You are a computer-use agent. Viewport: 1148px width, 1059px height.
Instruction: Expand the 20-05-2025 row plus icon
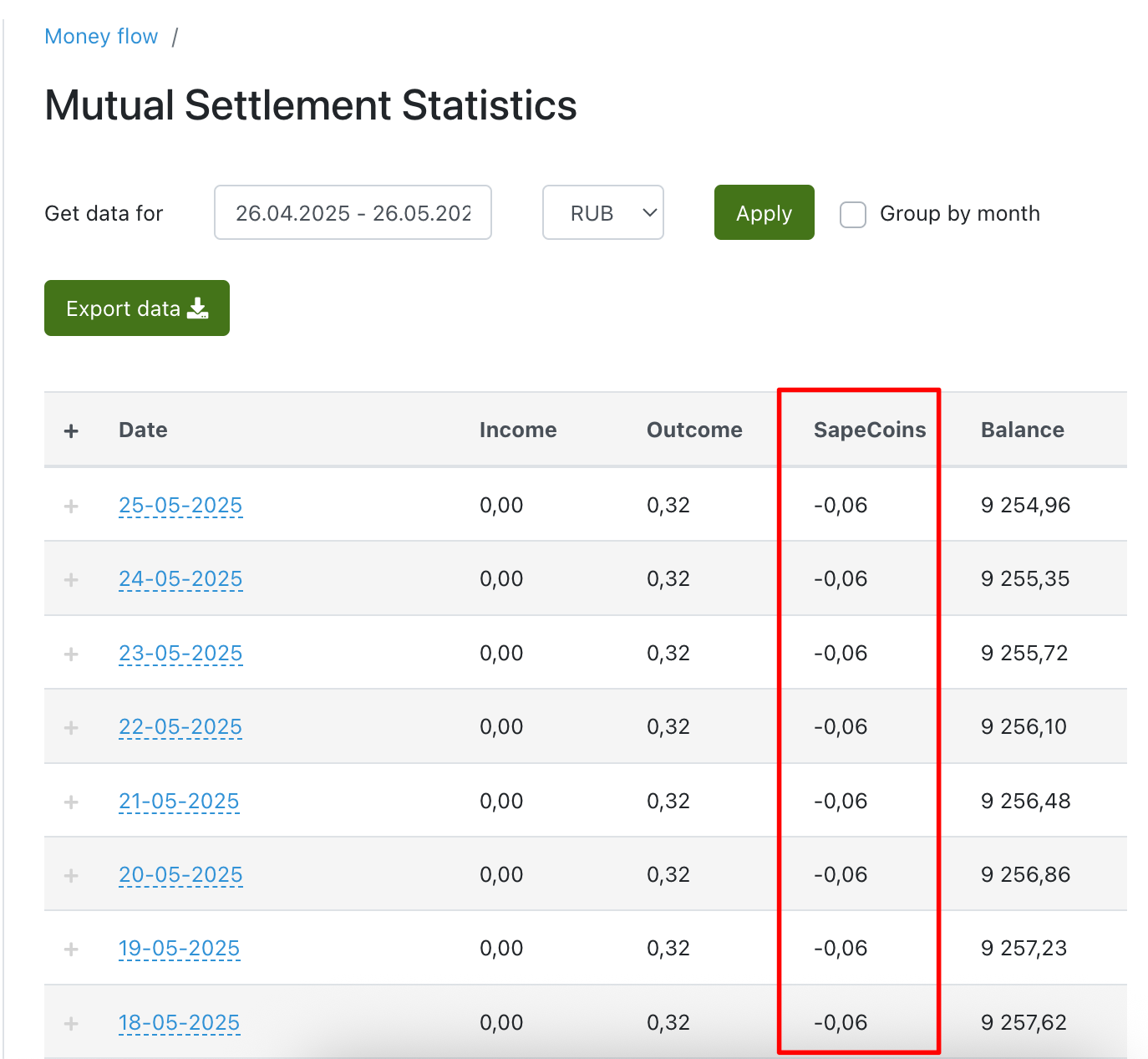click(x=71, y=875)
